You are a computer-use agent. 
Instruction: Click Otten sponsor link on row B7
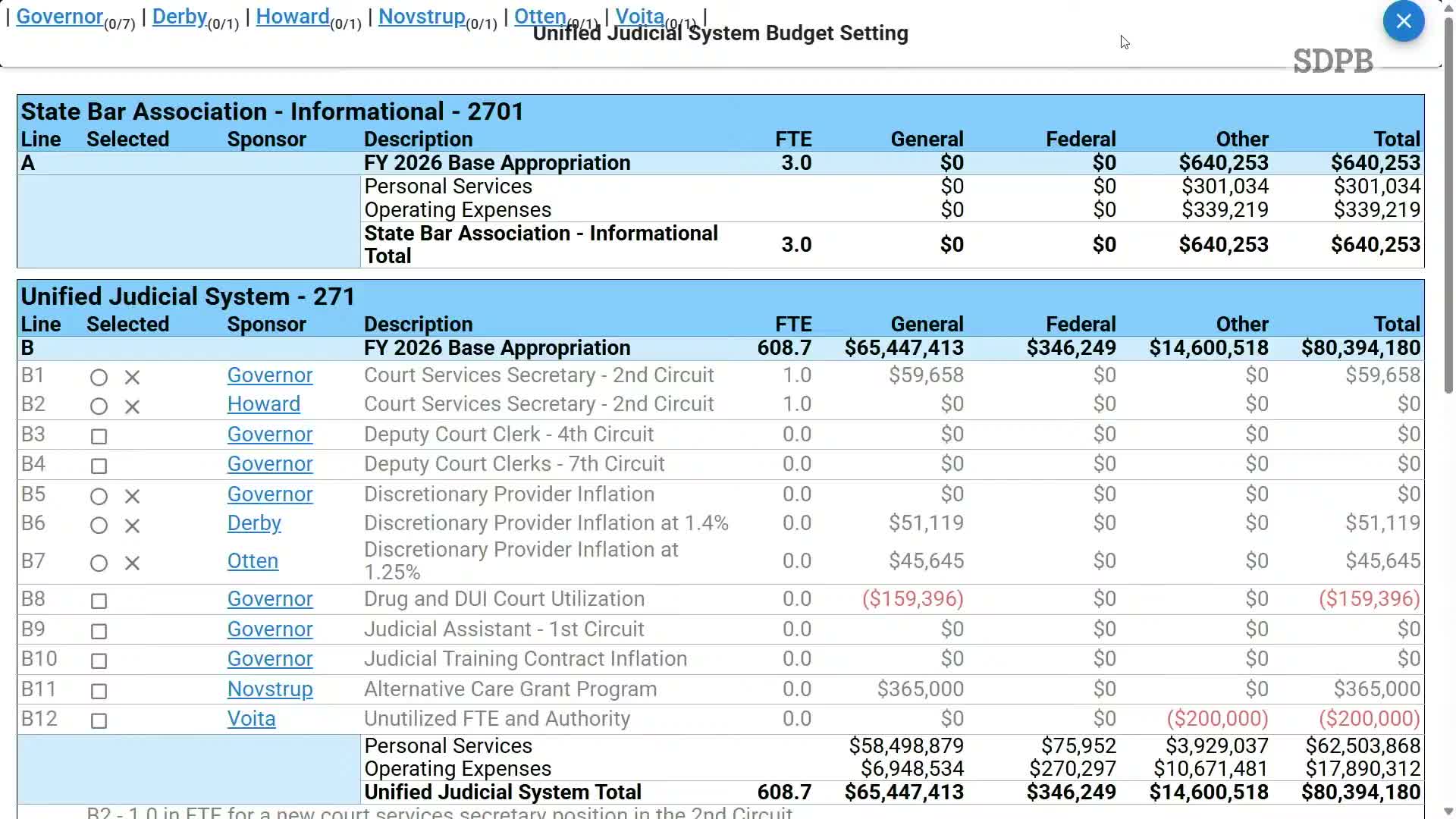(253, 561)
